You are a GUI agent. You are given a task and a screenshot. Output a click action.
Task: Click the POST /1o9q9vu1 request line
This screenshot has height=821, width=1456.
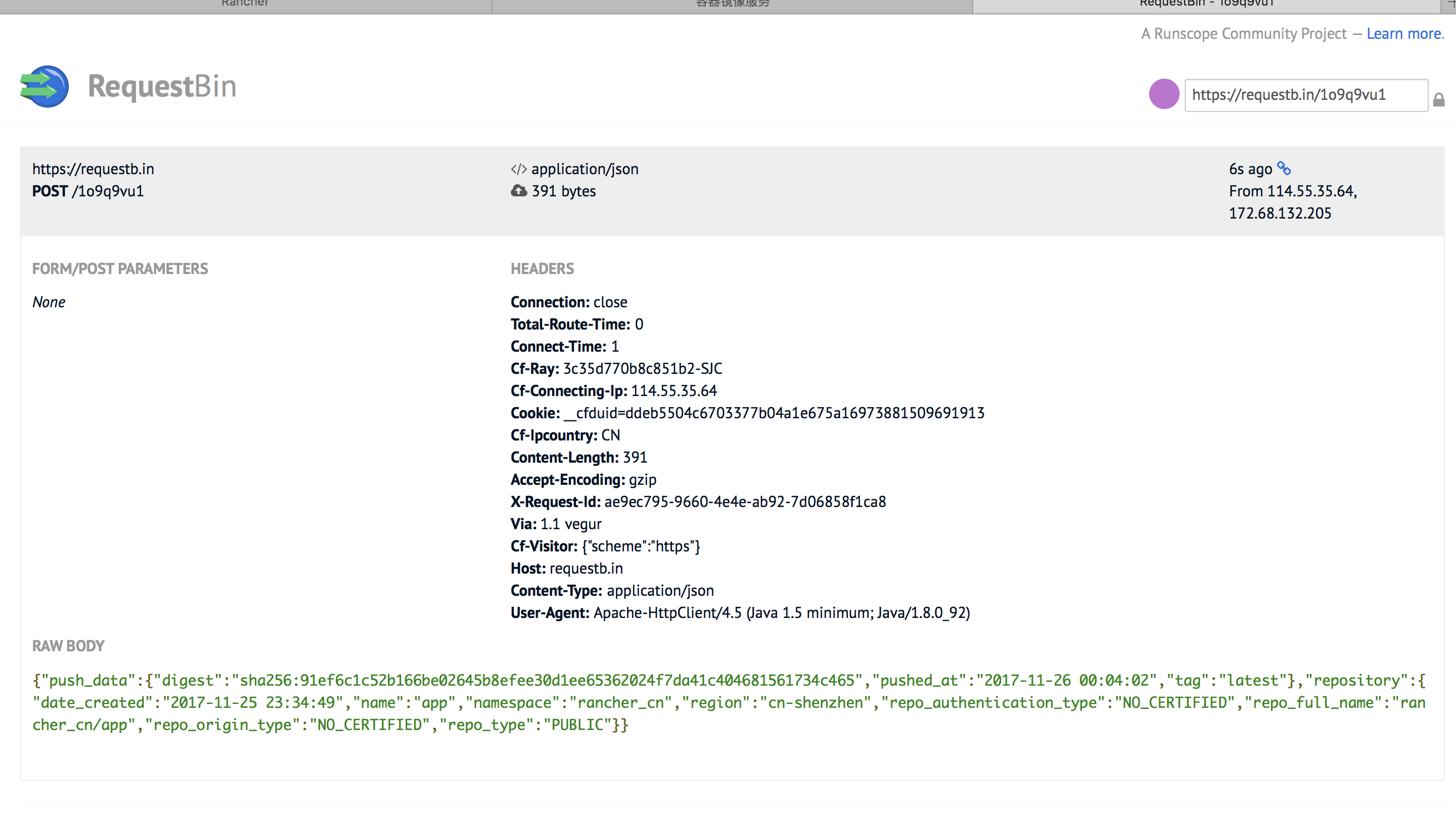[88, 191]
